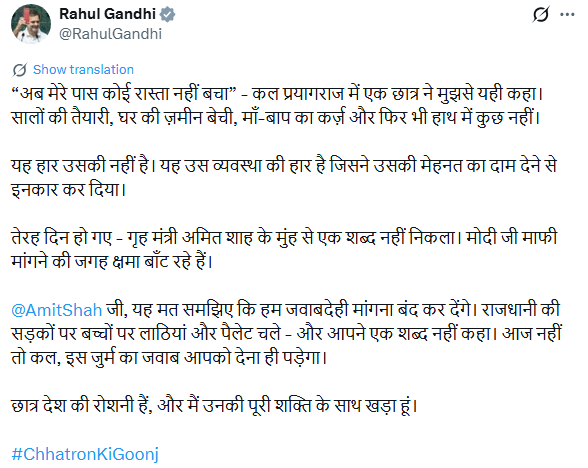Screen dimensions: 588x468
Task: Open the @AmitShah mention link
Action: click(57, 310)
